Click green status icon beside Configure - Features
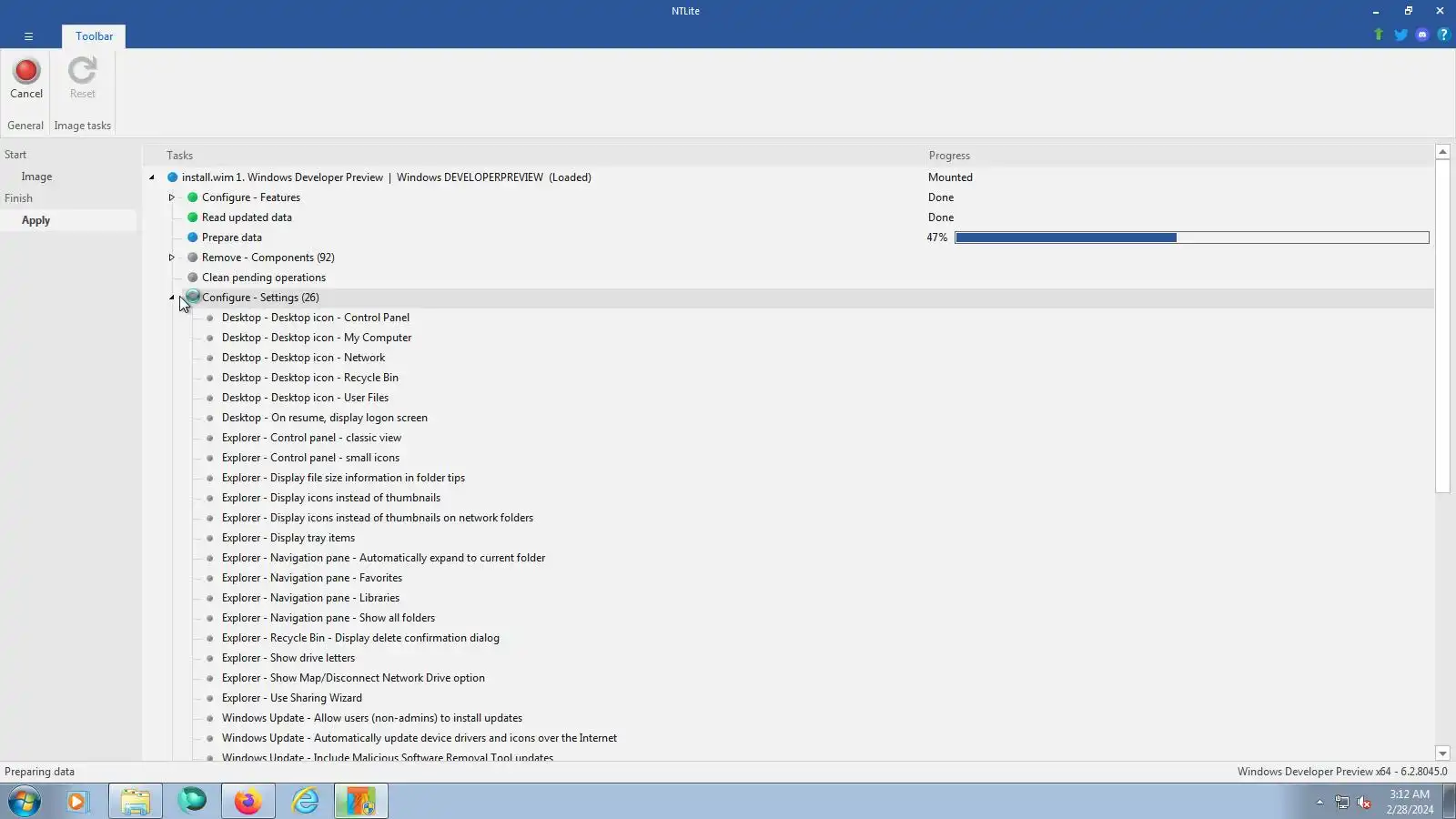Image resolution: width=1456 pixels, height=819 pixels. click(192, 197)
